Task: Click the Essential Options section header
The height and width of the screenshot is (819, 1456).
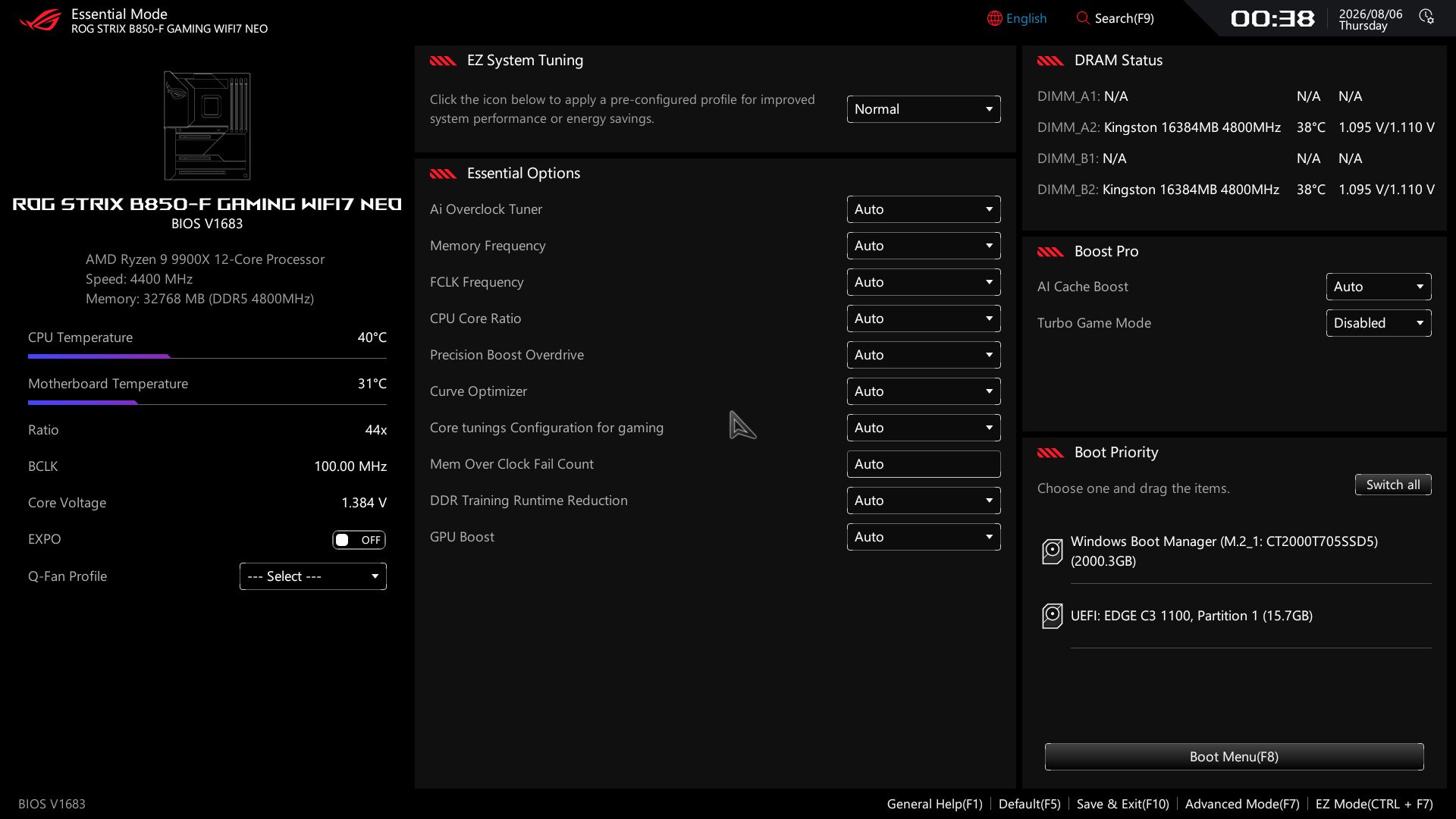Action: (523, 174)
